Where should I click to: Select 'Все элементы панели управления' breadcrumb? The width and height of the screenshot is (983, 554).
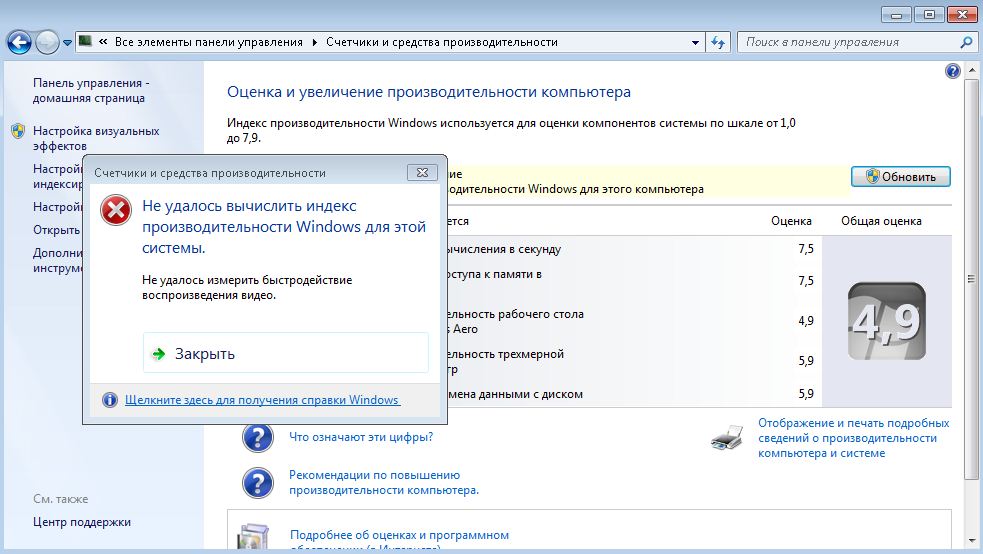coord(209,42)
